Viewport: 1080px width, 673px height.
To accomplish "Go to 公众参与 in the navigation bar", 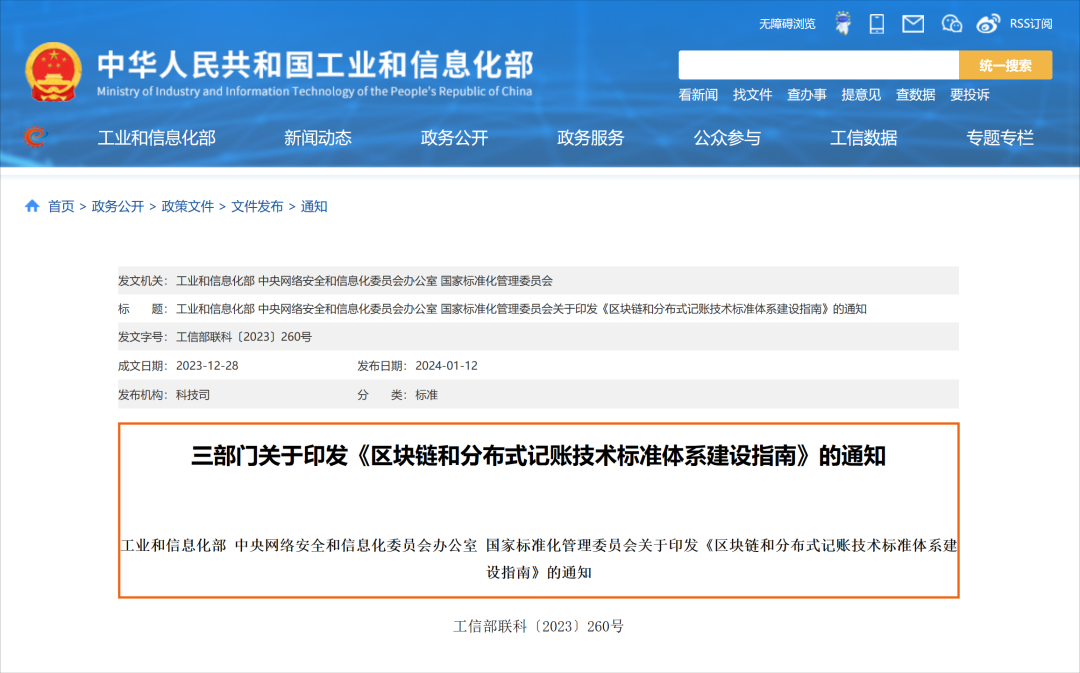I will tap(727, 138).
